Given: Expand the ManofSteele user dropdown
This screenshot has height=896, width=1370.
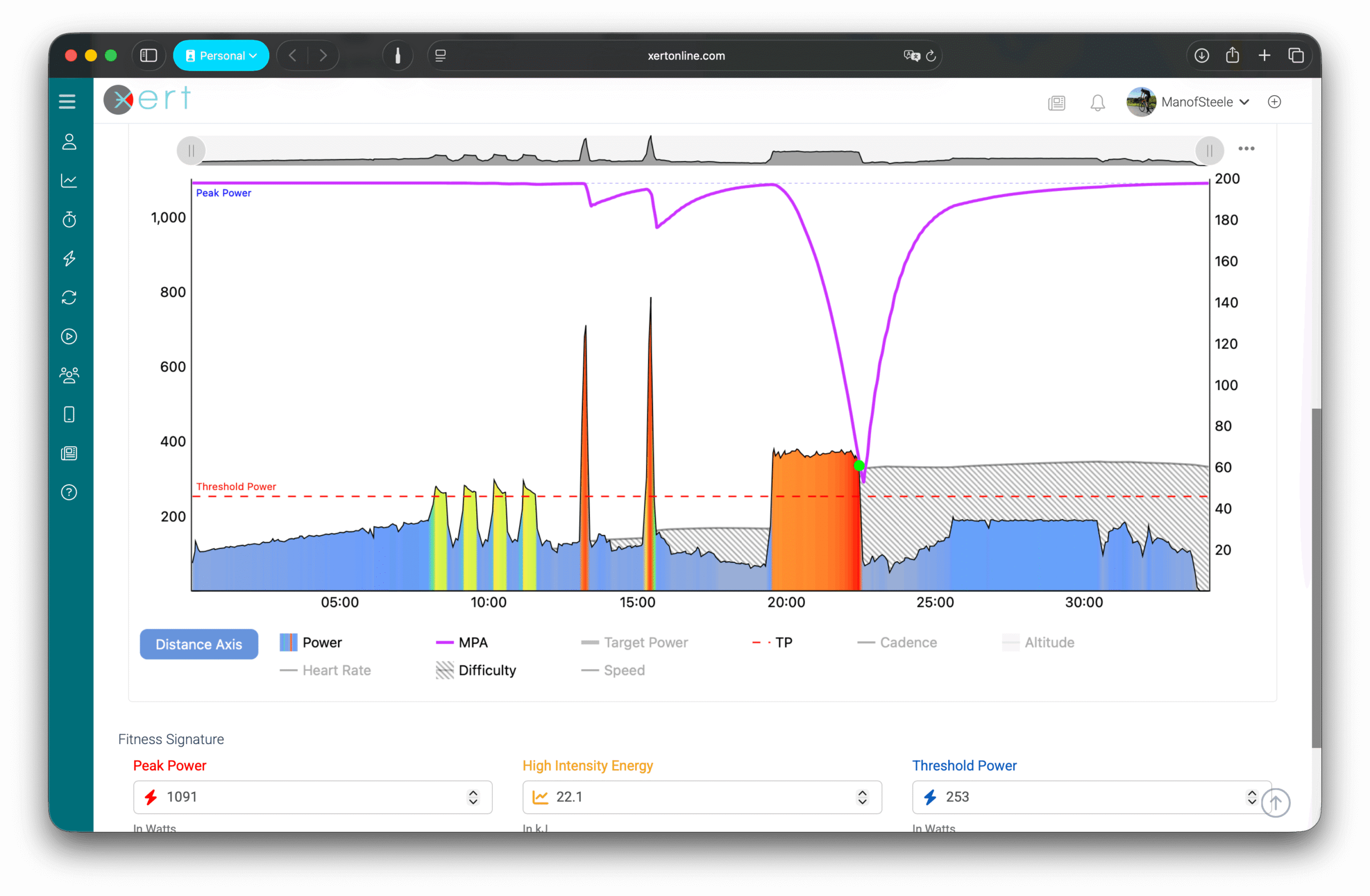Looking at the screenshot, I should [x=1205, y=102].
